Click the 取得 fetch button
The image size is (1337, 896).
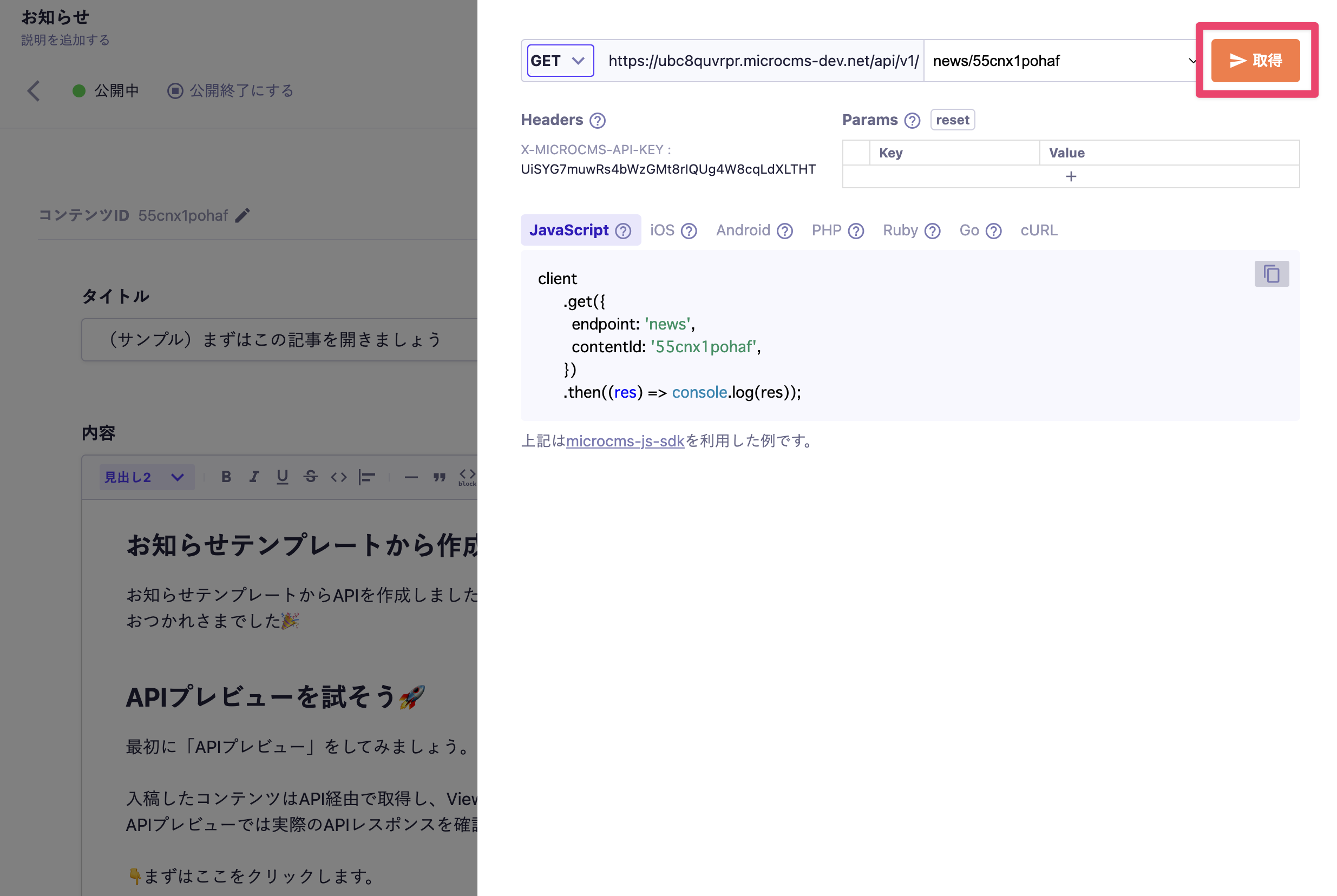(1255, 60)
